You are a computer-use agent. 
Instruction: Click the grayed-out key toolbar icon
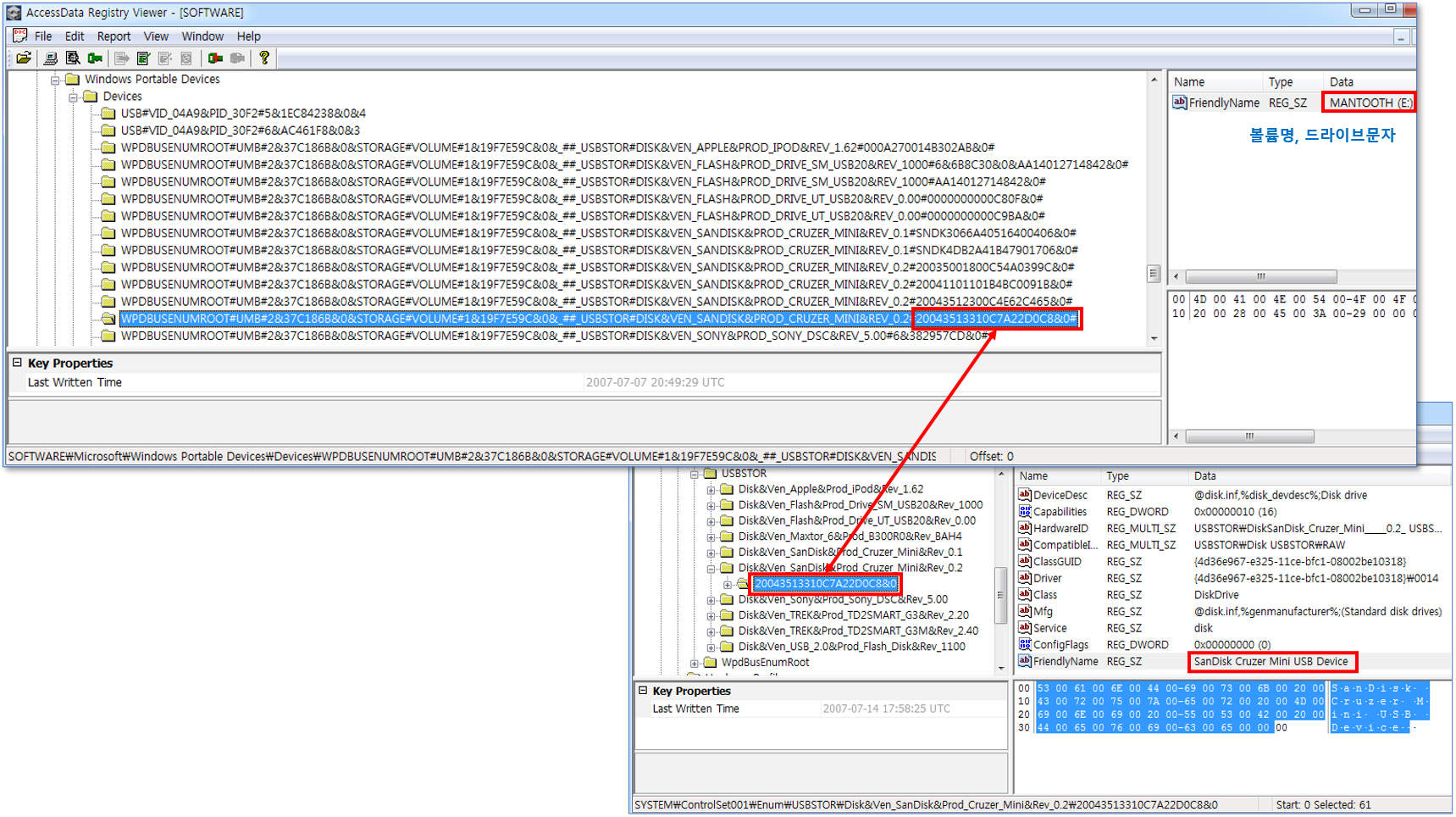point(238,58)
